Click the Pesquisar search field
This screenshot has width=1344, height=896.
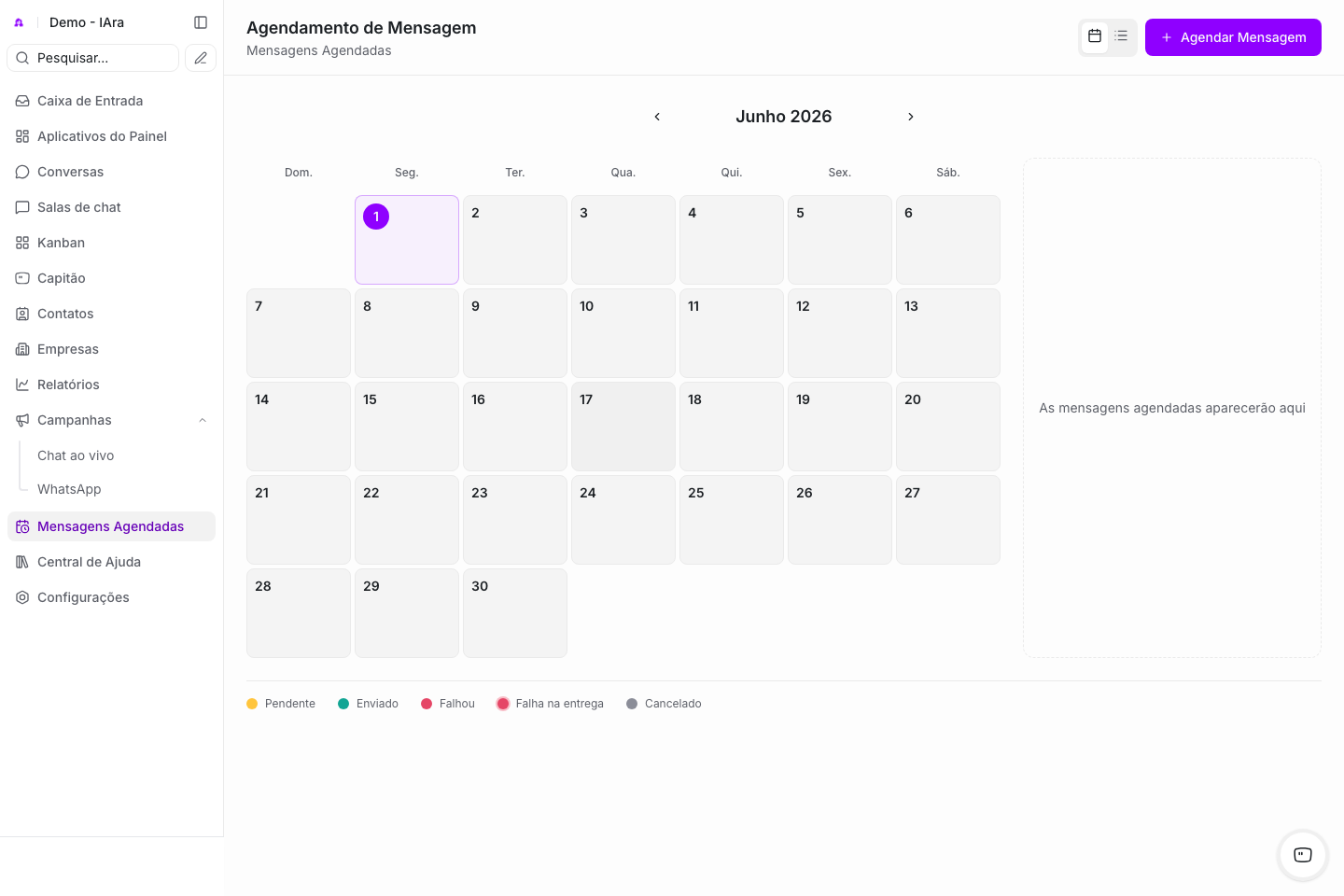[x=92, y=58]
